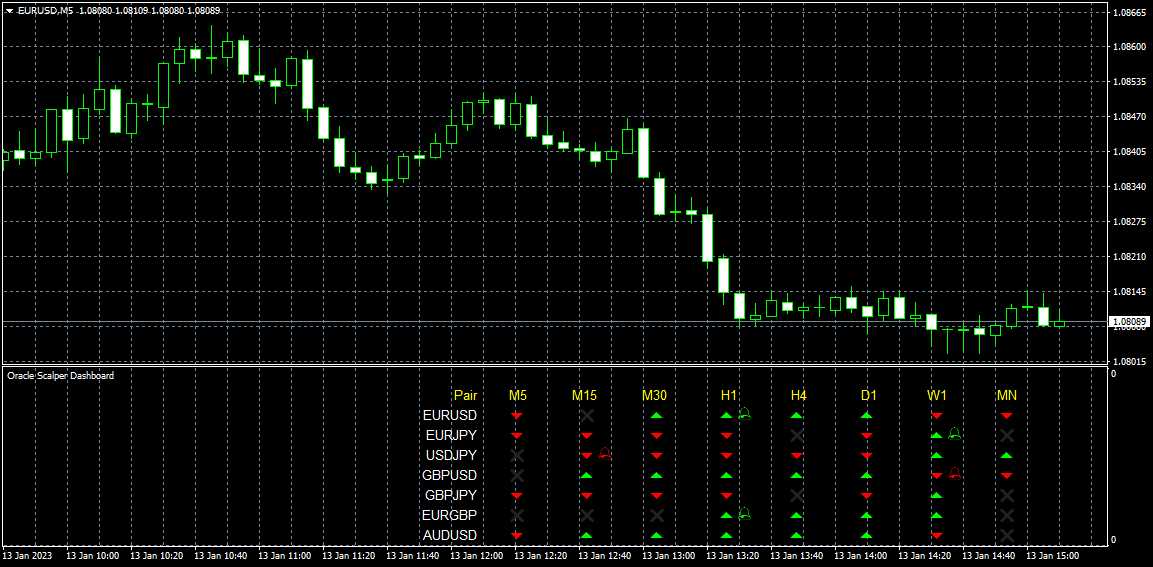Select the gray X marker for EURGBP MN

(1007, 515)
